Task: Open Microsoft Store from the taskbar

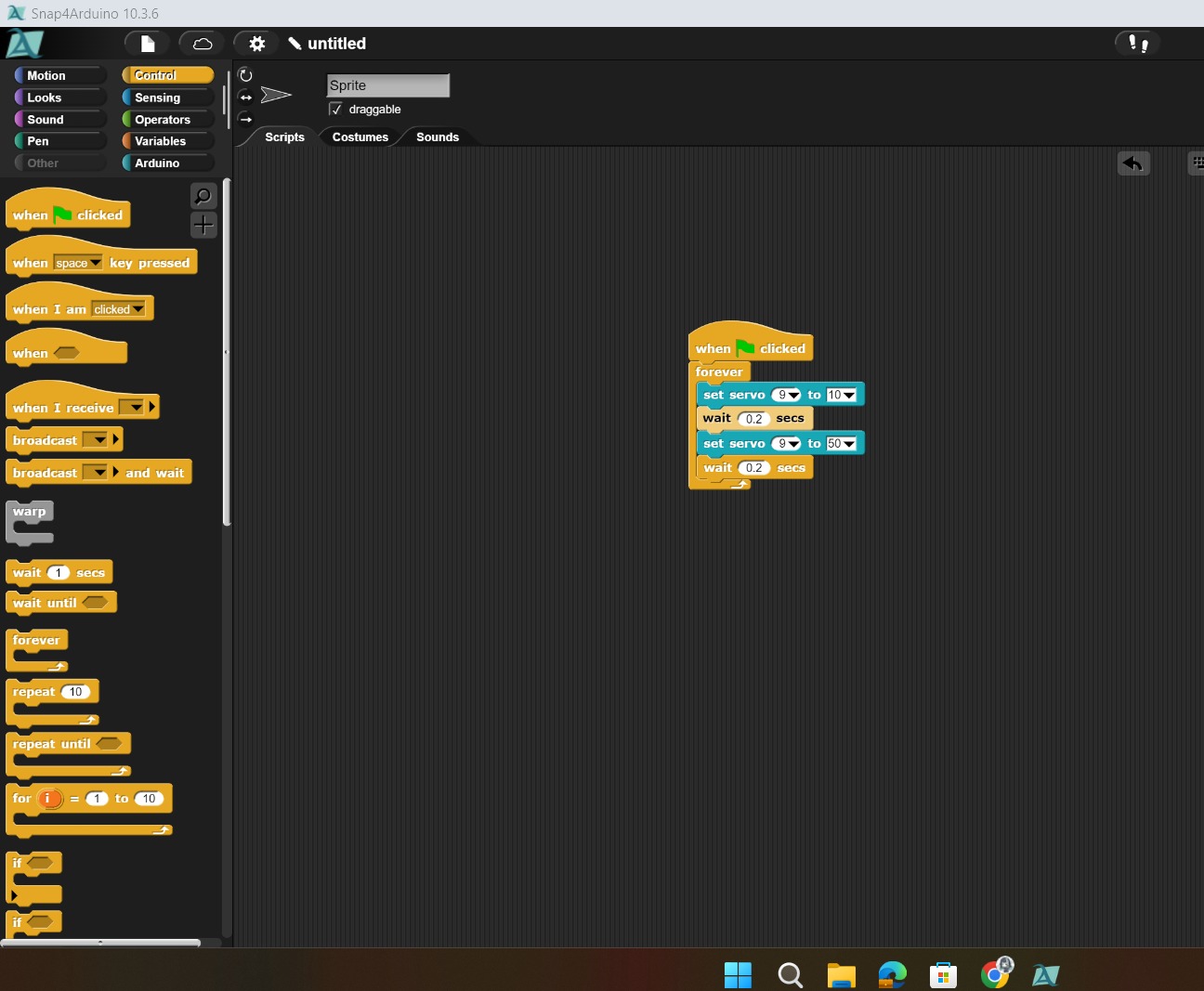Action: (943, 974)
